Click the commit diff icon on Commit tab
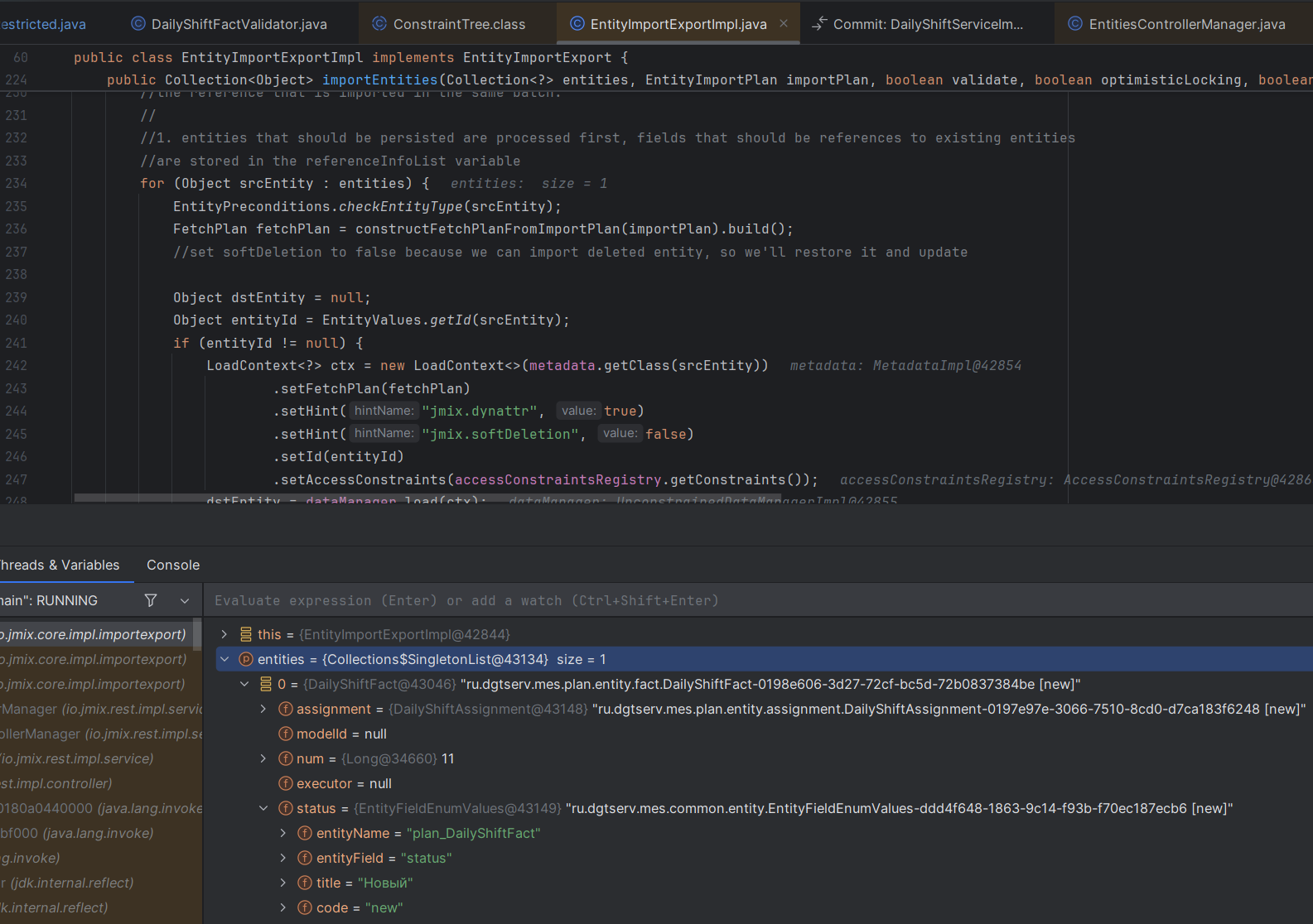 click(x=819, y=24)
